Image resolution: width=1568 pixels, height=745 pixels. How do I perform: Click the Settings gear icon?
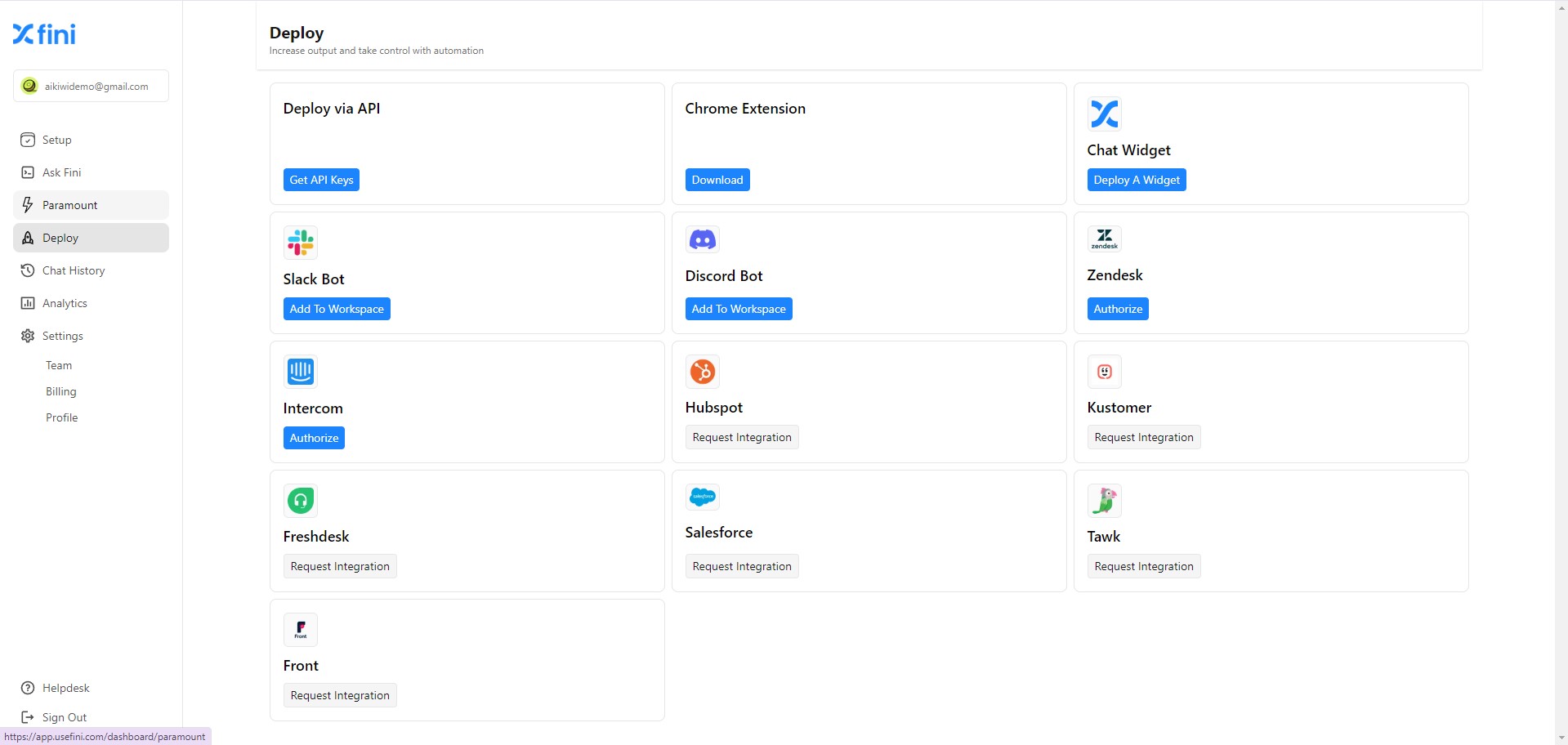tap(28, 336)
